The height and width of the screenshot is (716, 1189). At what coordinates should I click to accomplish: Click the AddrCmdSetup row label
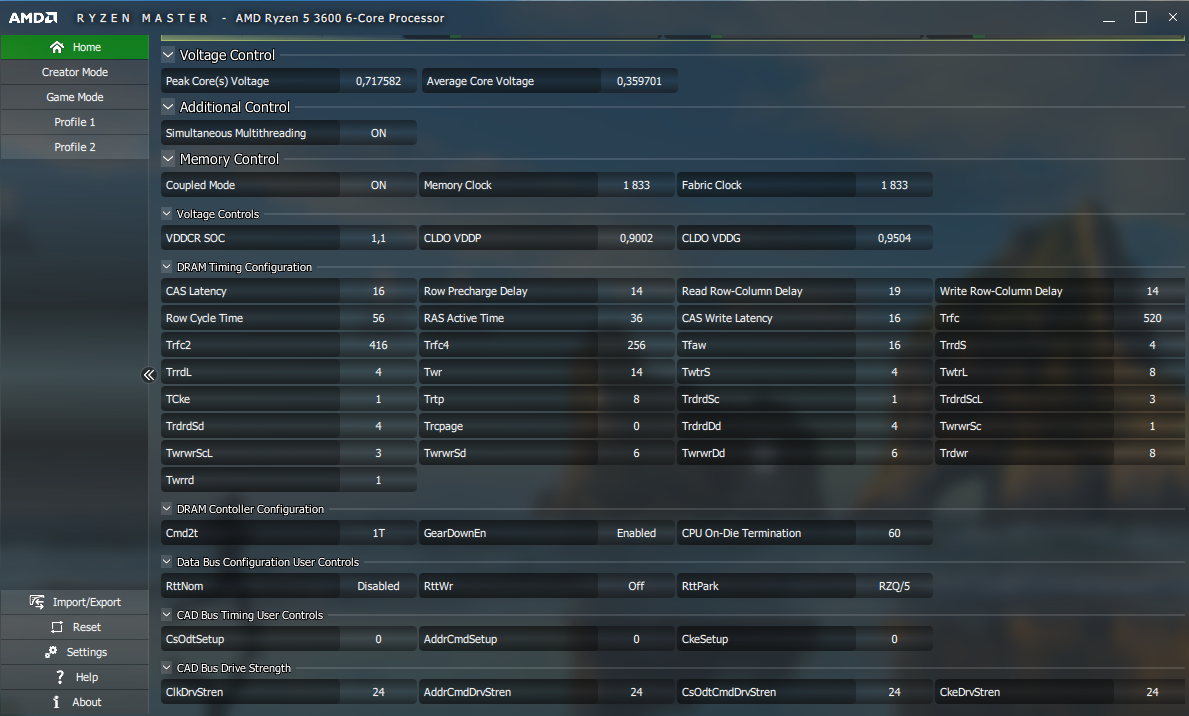coord(460,639)
